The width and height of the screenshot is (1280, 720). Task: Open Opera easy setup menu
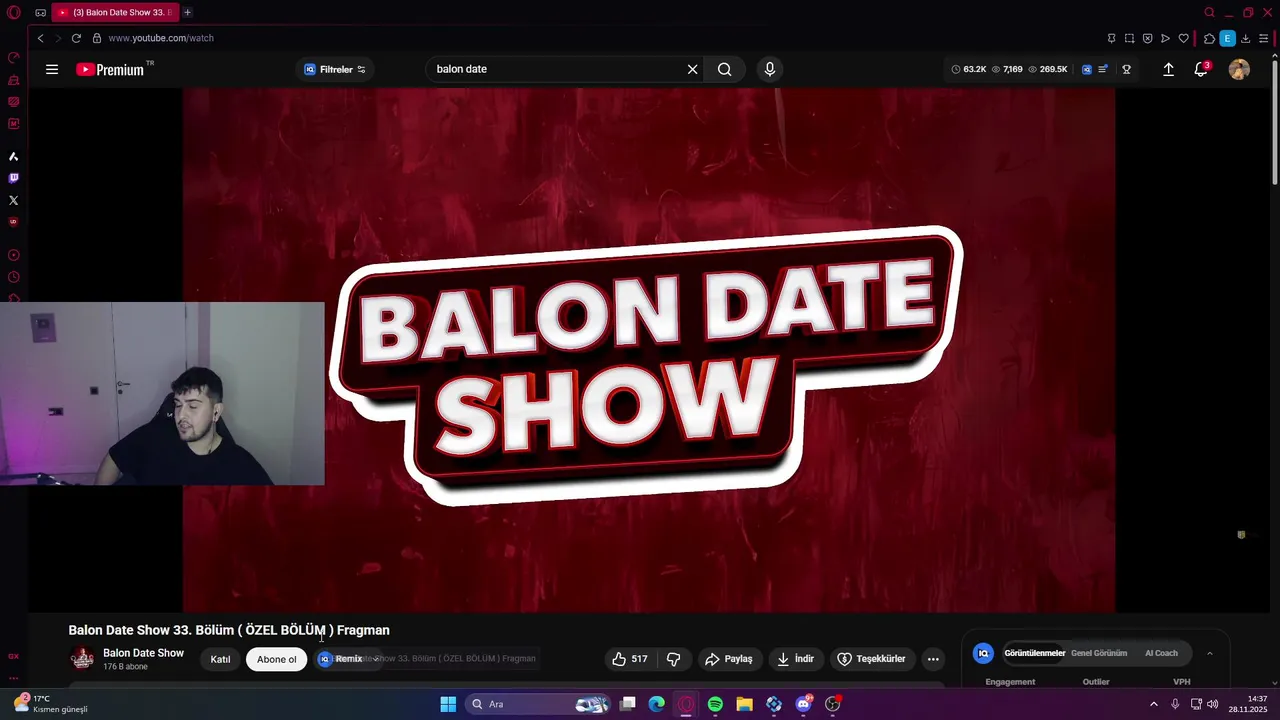click(1263, 38)
